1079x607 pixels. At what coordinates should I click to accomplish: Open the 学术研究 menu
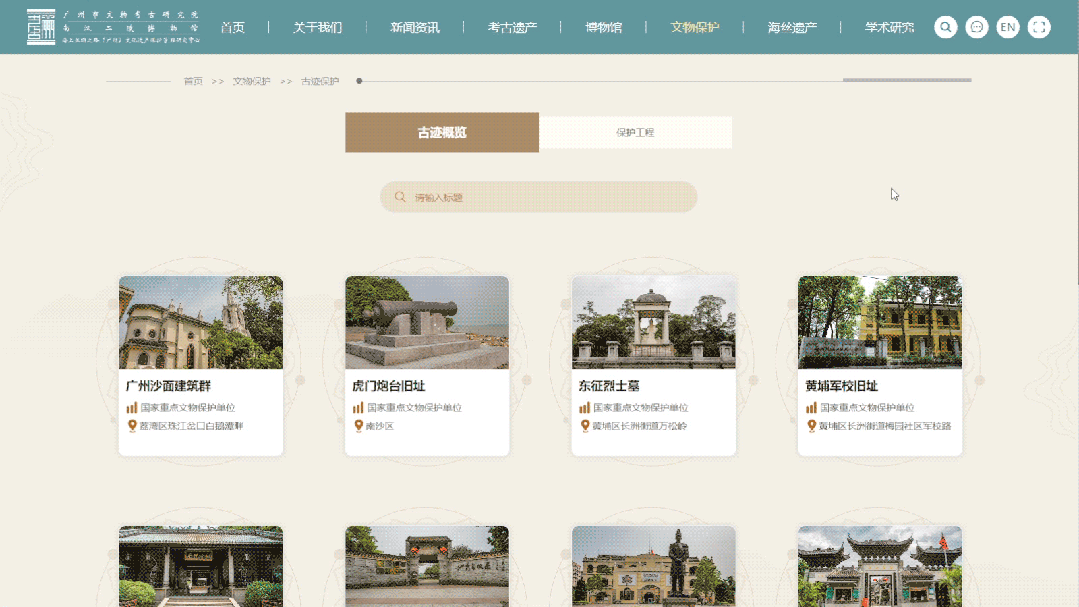pyautogui.click(x=889, y=28)
